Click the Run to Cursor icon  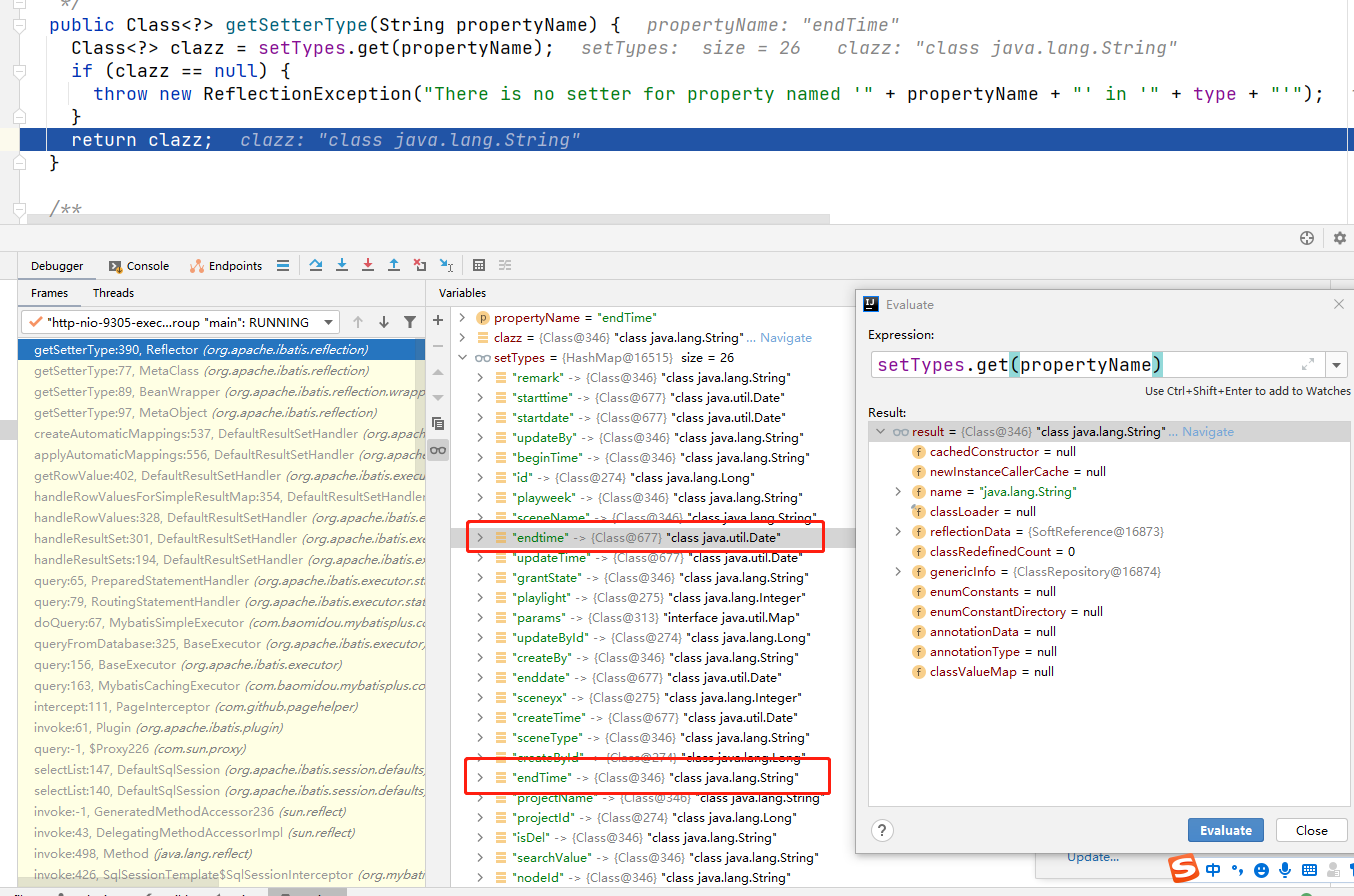click(x=446, y=265)
